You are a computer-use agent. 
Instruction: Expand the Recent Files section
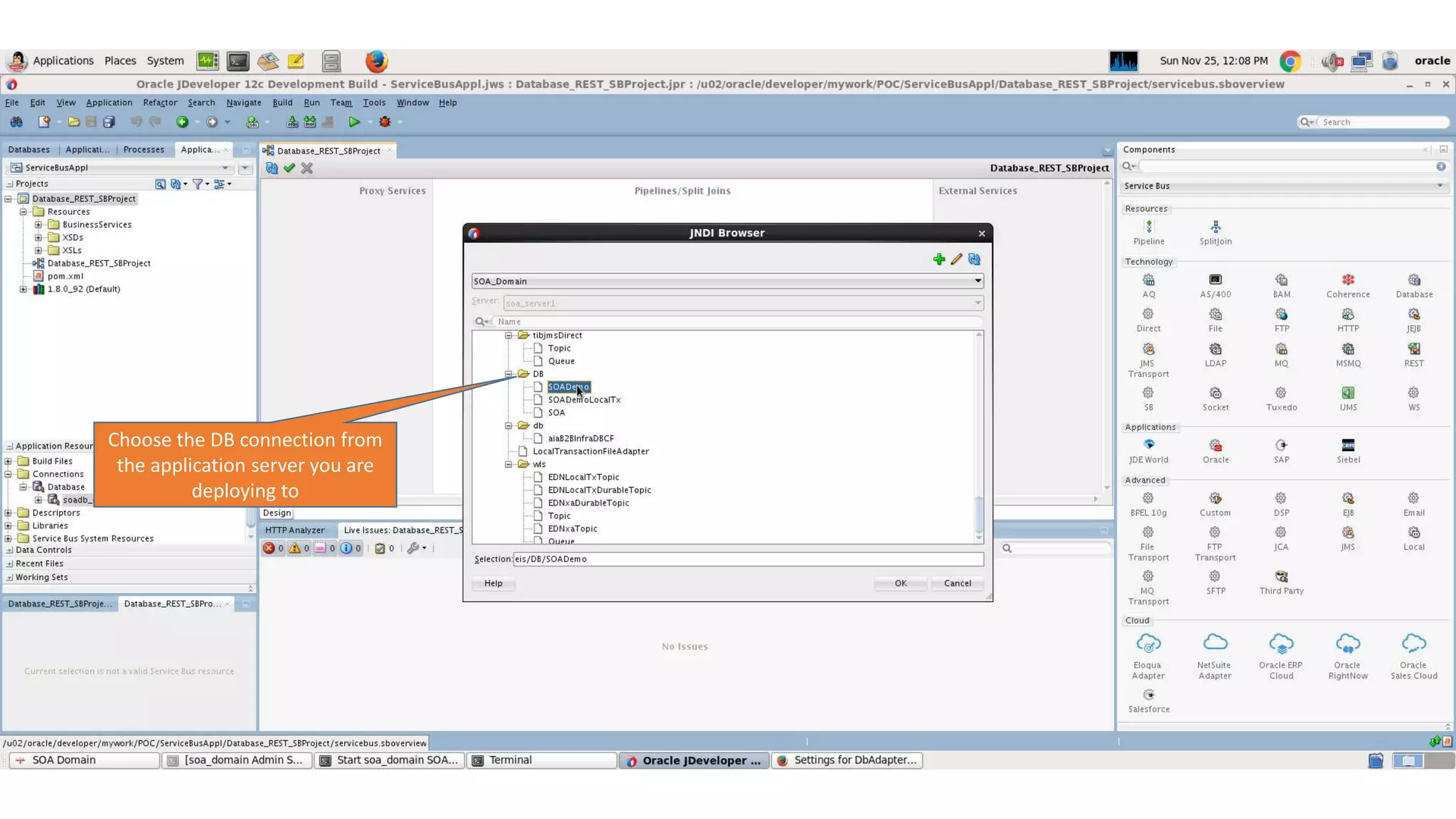click(10, 564)
